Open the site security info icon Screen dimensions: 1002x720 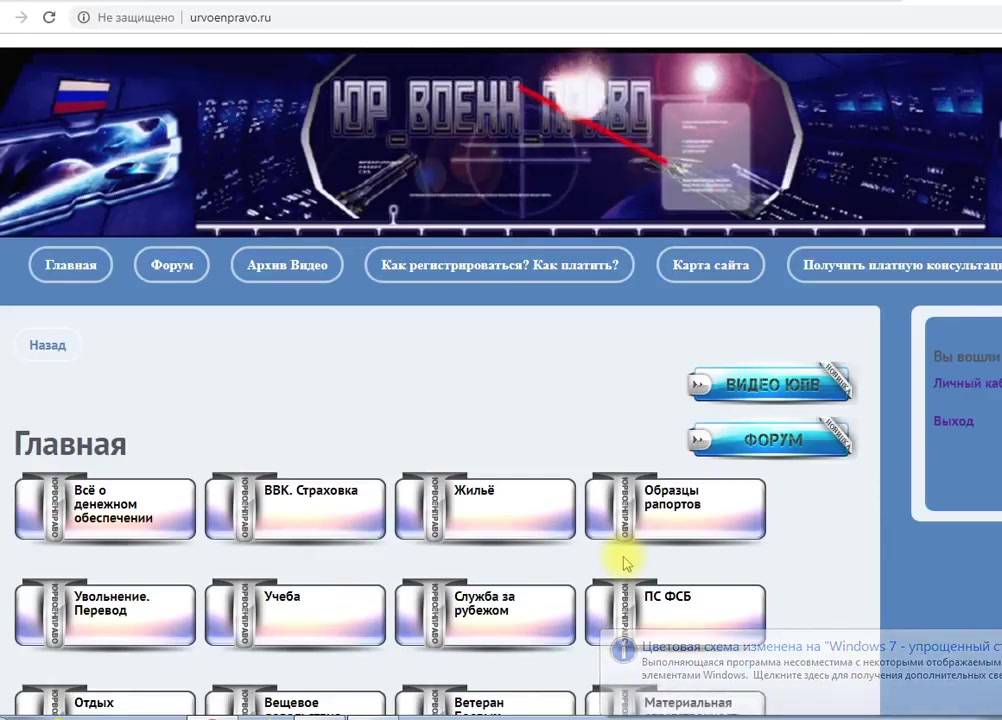(84, 17)
